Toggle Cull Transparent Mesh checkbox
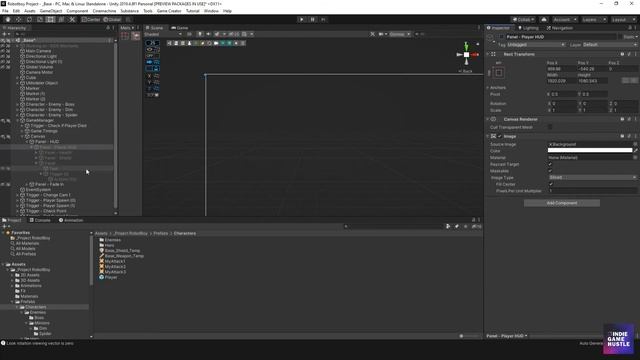 tap(550, 127)
